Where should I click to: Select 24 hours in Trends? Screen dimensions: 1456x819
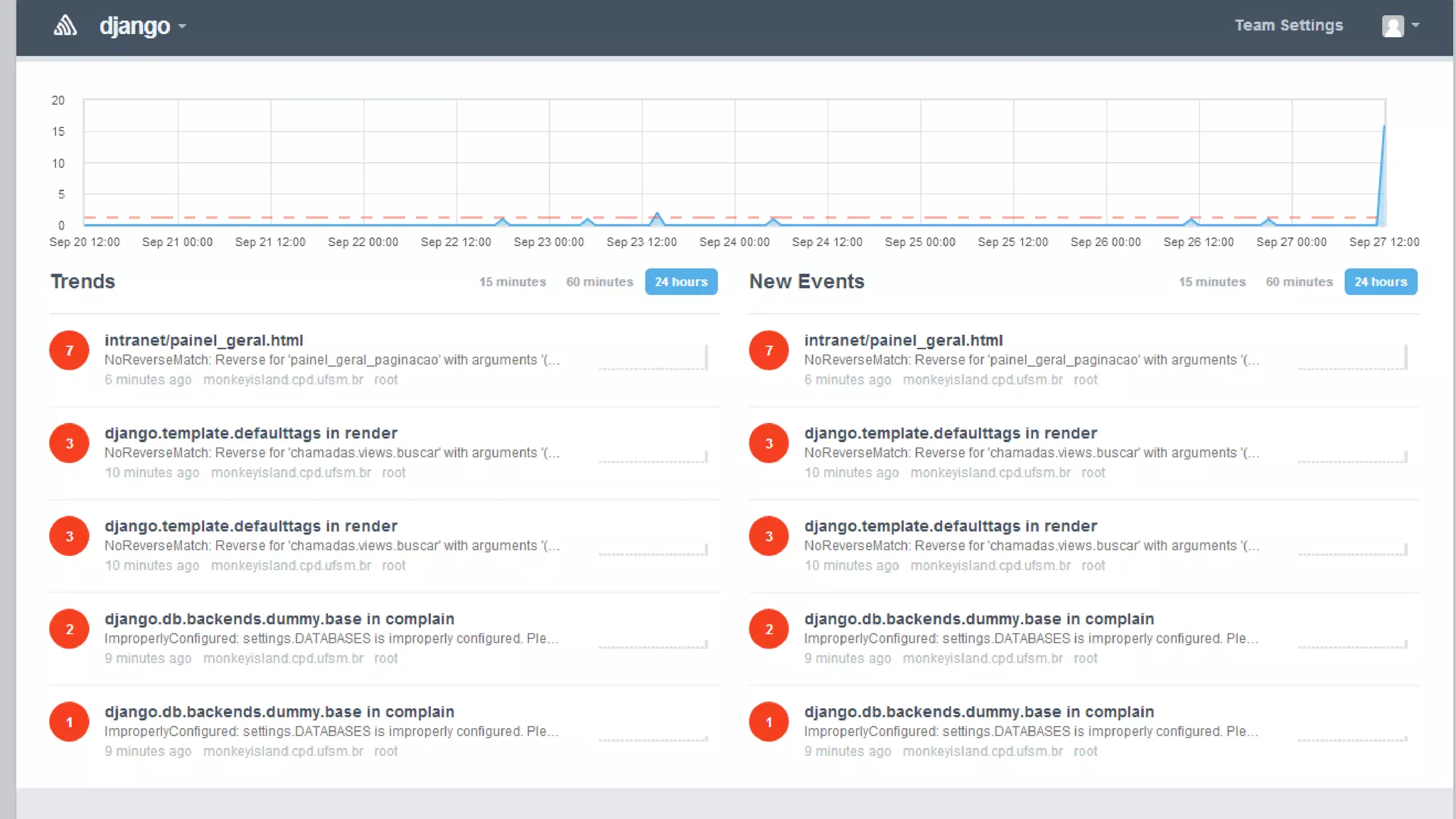(x=680, y=282)
